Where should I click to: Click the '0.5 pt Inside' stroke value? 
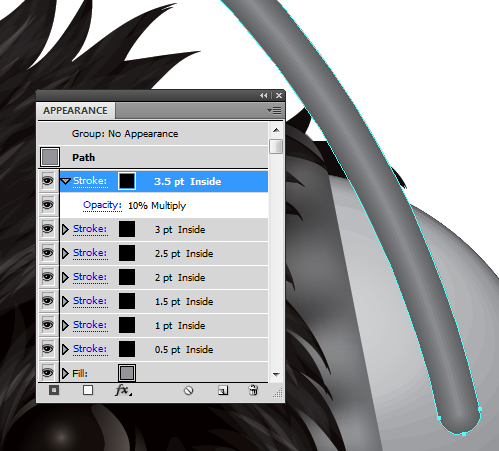(184, 350)
